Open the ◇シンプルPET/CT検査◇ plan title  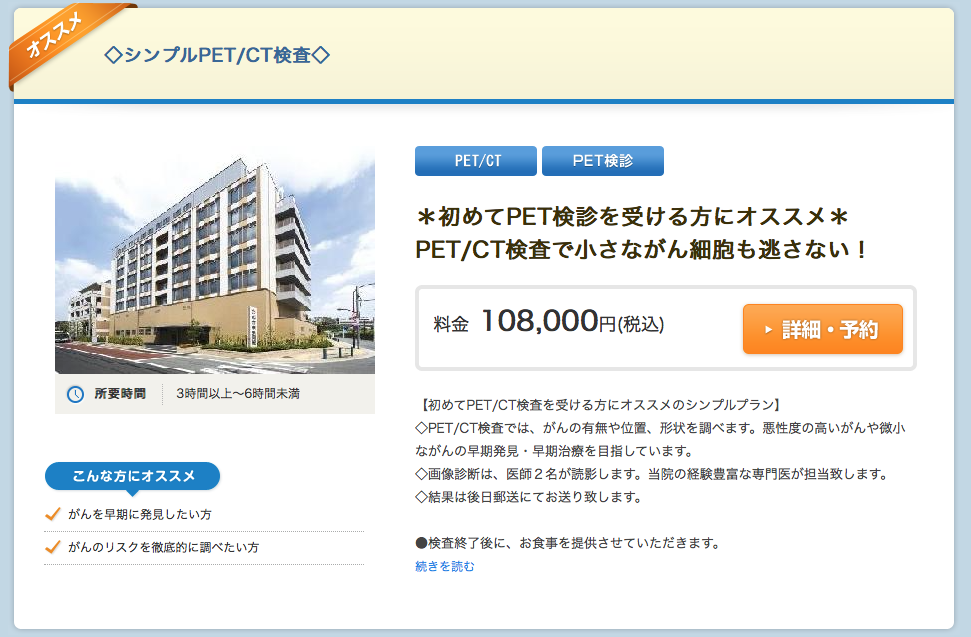point(217,55)
